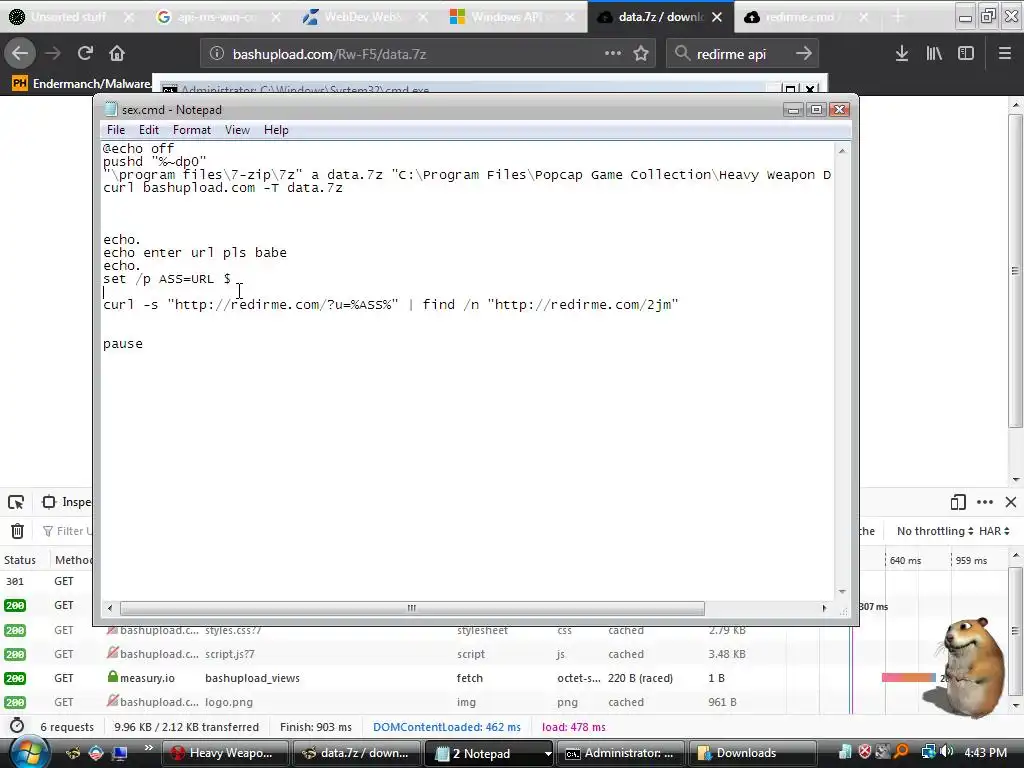Close the data.7z download tab
Screen dimensions: 1024x768
(x=717, y=17)
